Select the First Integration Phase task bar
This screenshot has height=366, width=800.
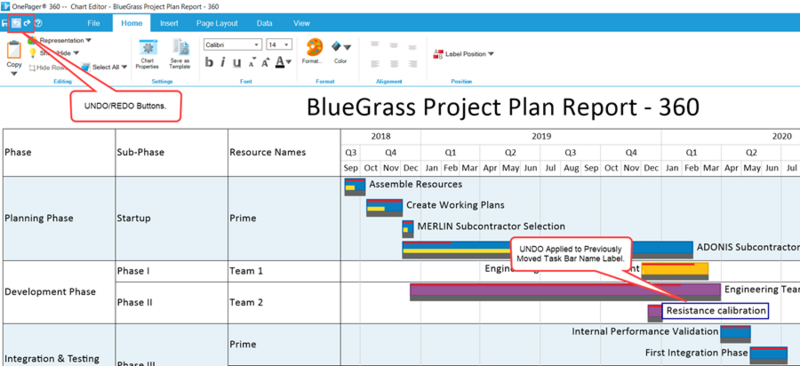click(x=768, y=355)
